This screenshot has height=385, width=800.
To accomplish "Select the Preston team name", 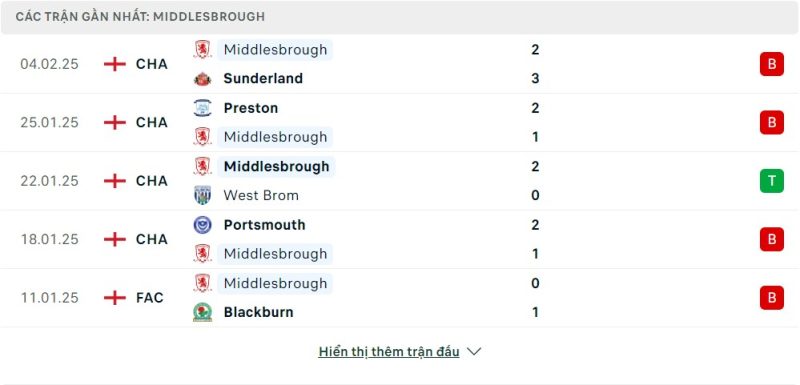I will click(251, 108).
